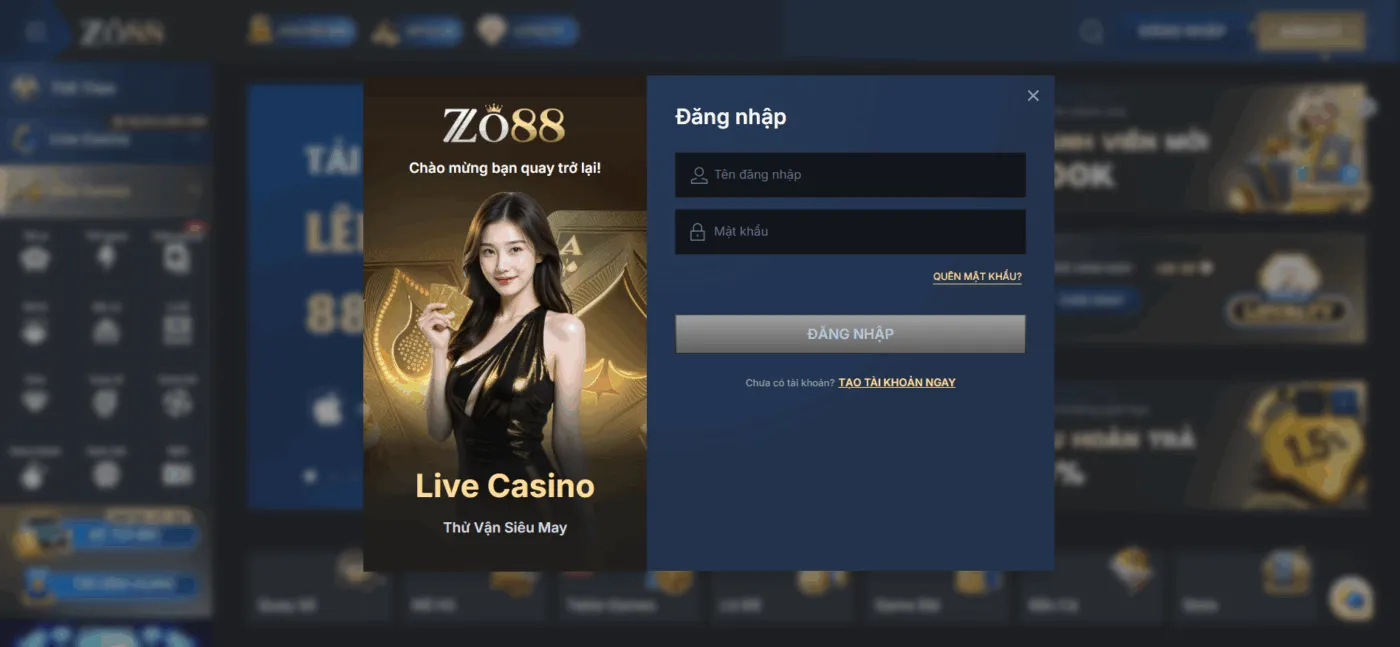
Task: Submit with the gray ĐĂNG NHẬP button
Action: pos(850,334)
